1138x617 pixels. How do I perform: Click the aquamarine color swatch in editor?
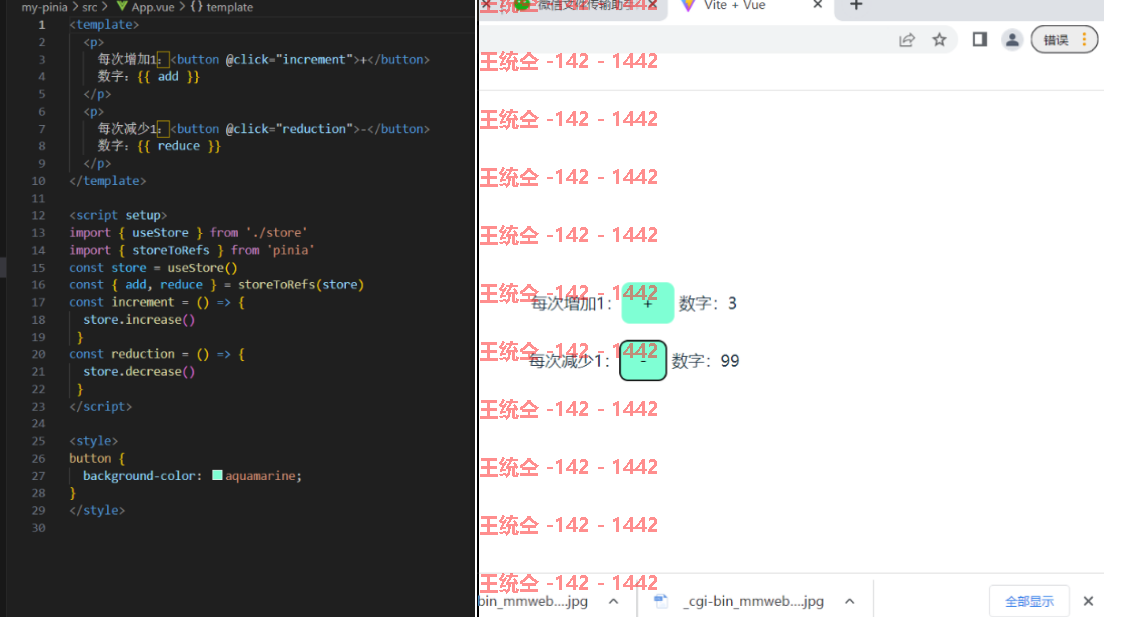(x=217, y=475)
